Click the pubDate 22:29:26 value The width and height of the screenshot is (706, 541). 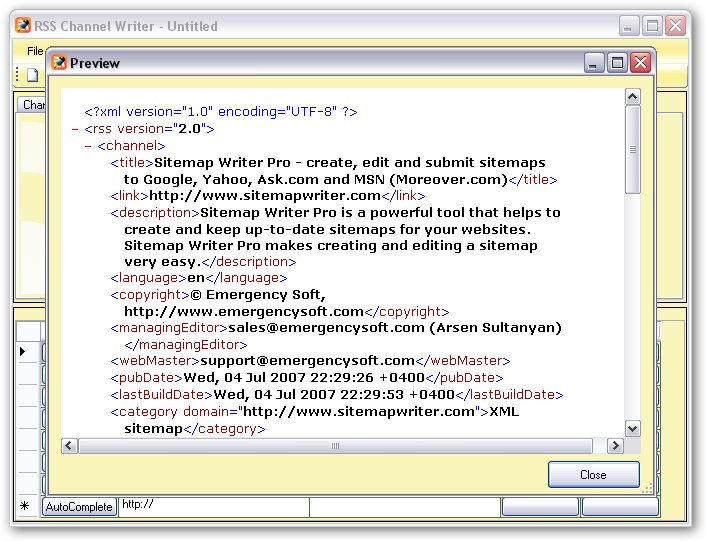(342, 377)
